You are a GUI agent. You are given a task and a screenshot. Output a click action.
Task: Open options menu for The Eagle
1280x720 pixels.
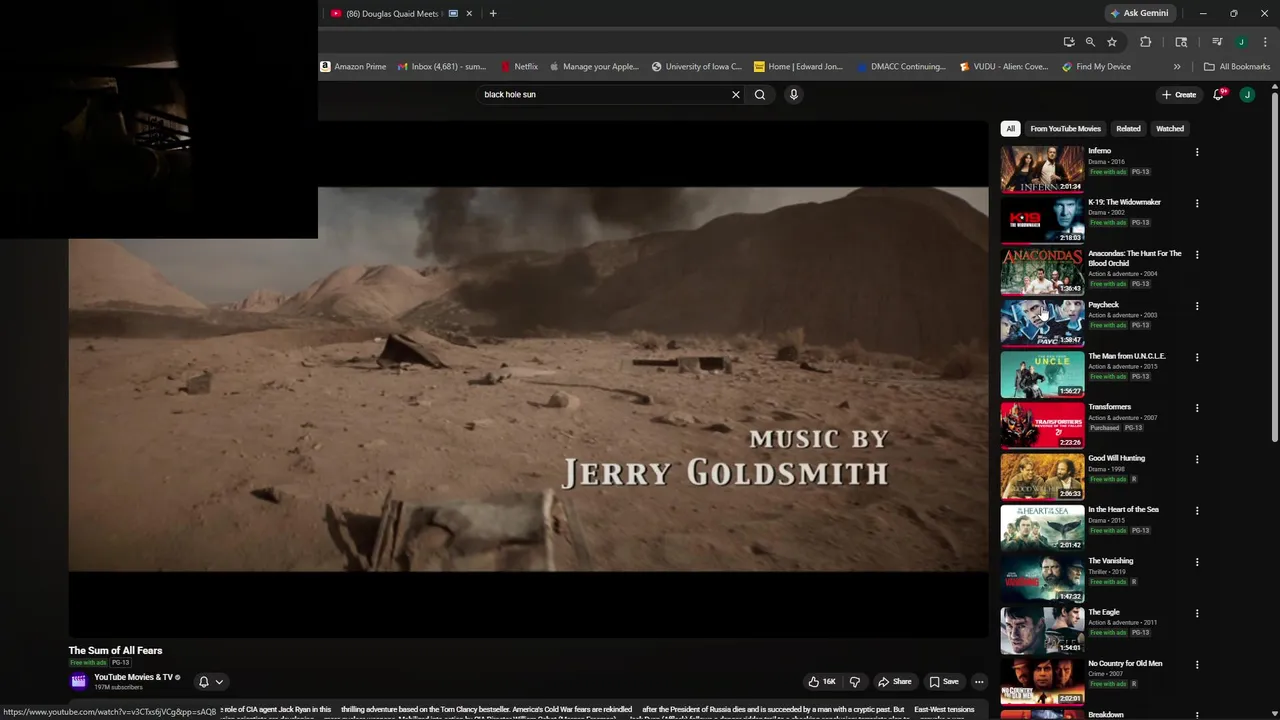tap(1197, 614)
